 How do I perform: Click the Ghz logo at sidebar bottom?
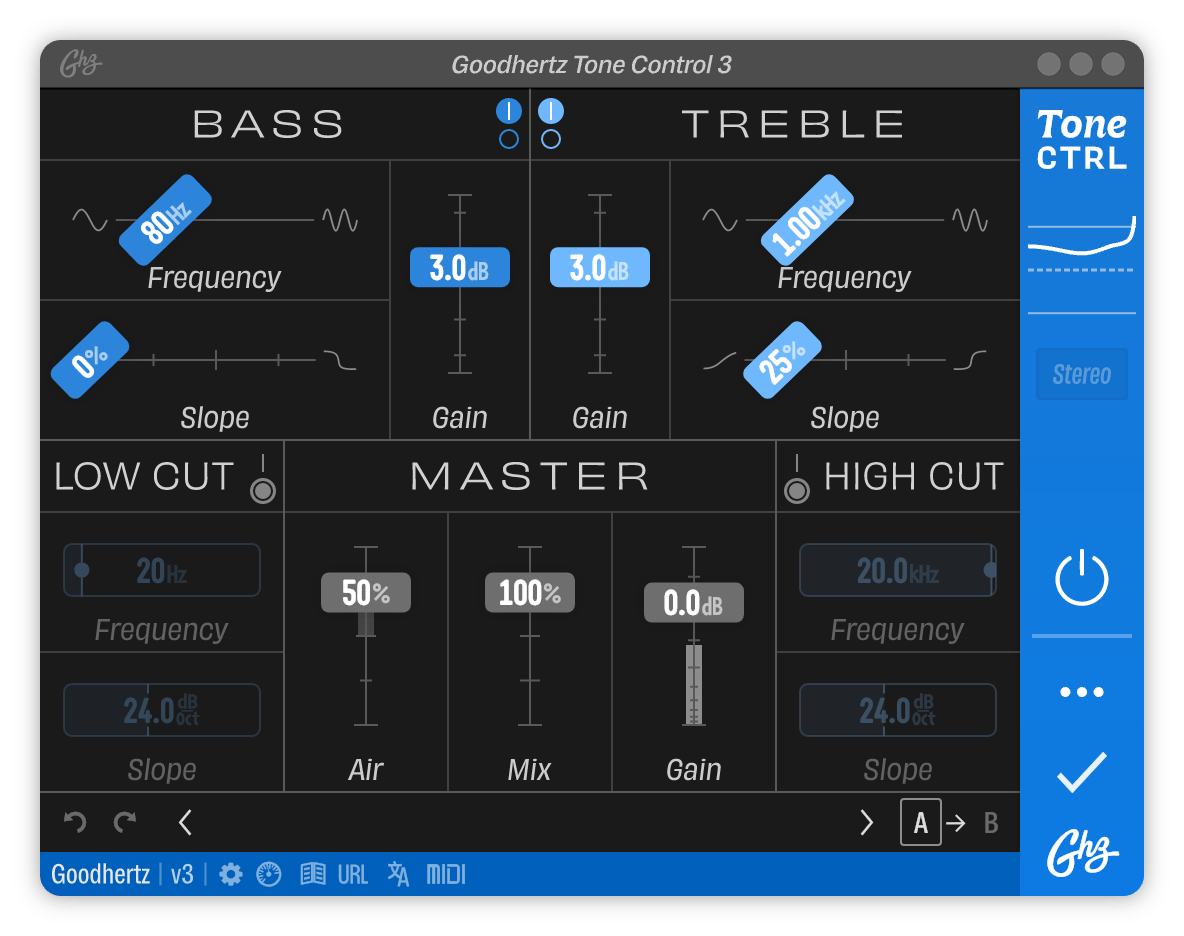click(1081, 853)
